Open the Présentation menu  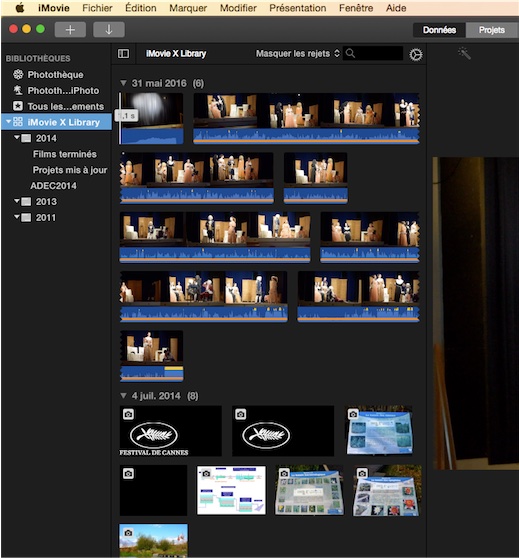pyautogui.click(x=298, y=8)
